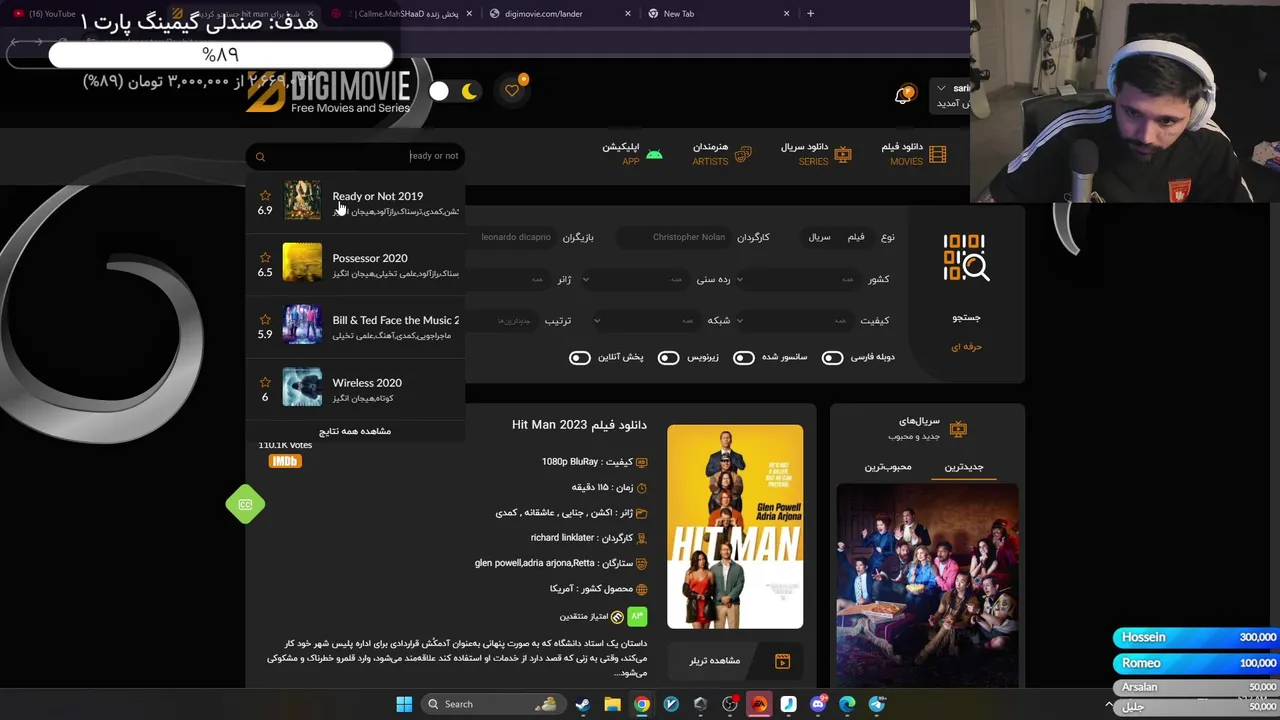Enable the پخش آنلاین switch

coord(580,357)
